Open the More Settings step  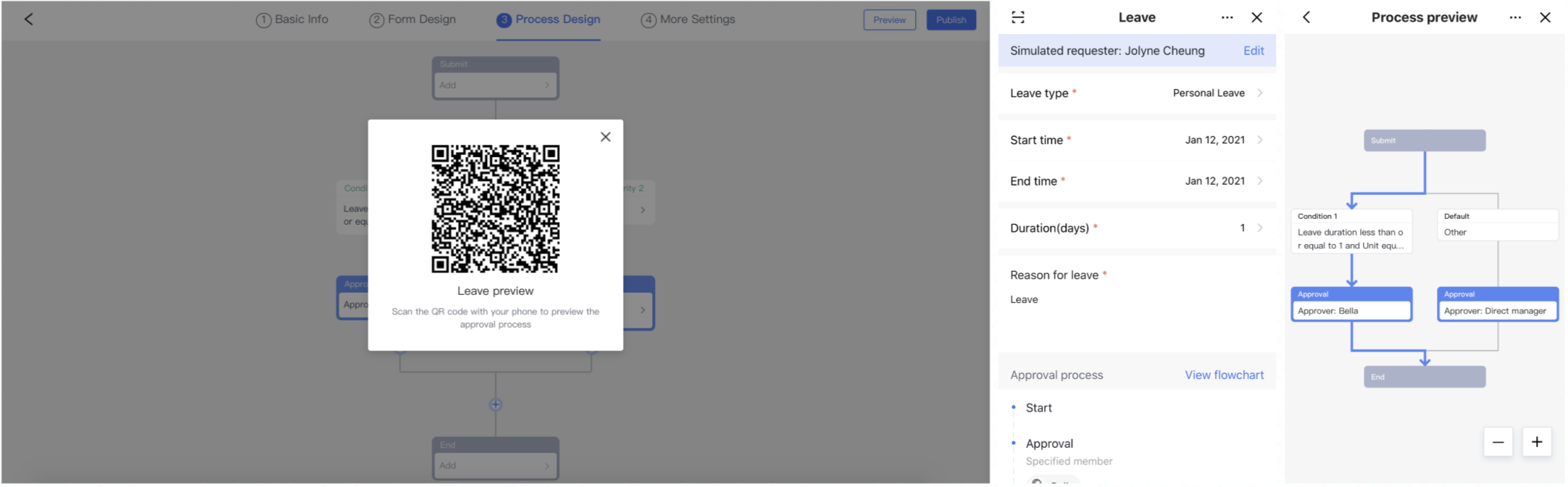[688, 20]
